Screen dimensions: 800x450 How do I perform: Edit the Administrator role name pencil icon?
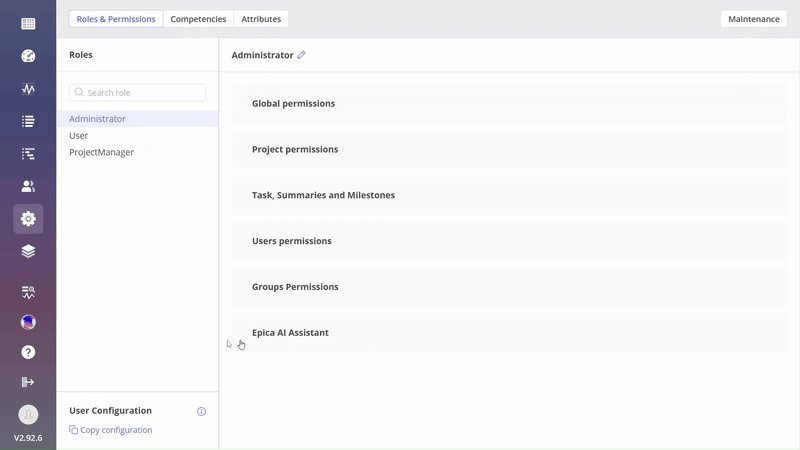302,55
